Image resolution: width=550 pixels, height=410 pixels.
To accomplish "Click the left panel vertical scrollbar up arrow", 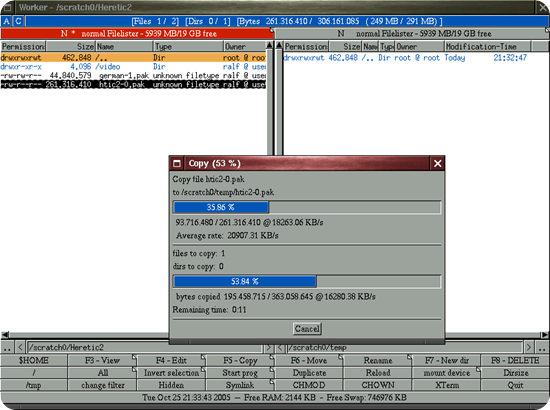I will (x=269, y=45).
